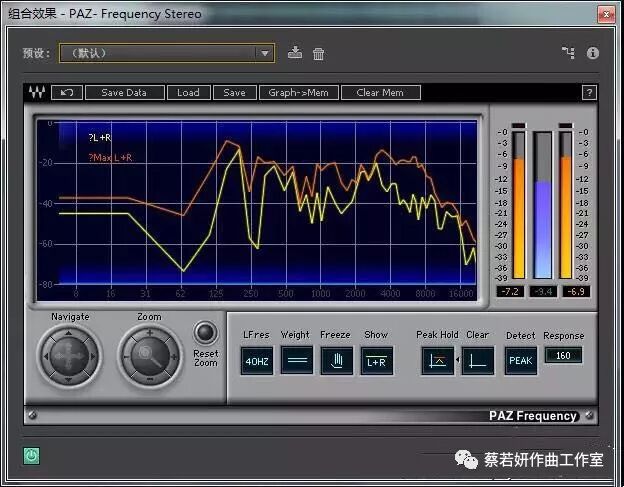624x487 pixels.
Task: Click Graph->Mem button
Action: 298,92
